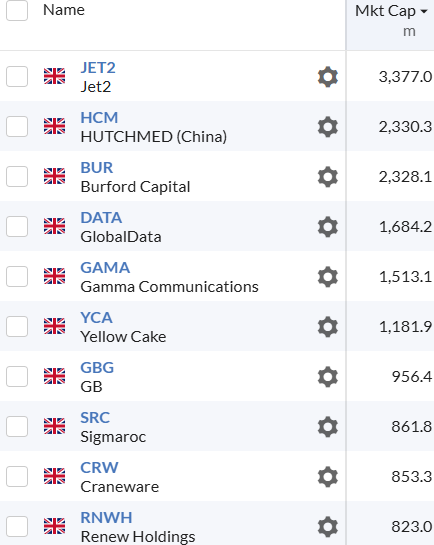434x545 pixels.
Task: Select the checkbox for Renew Holdings
Action: coord(17,527)
